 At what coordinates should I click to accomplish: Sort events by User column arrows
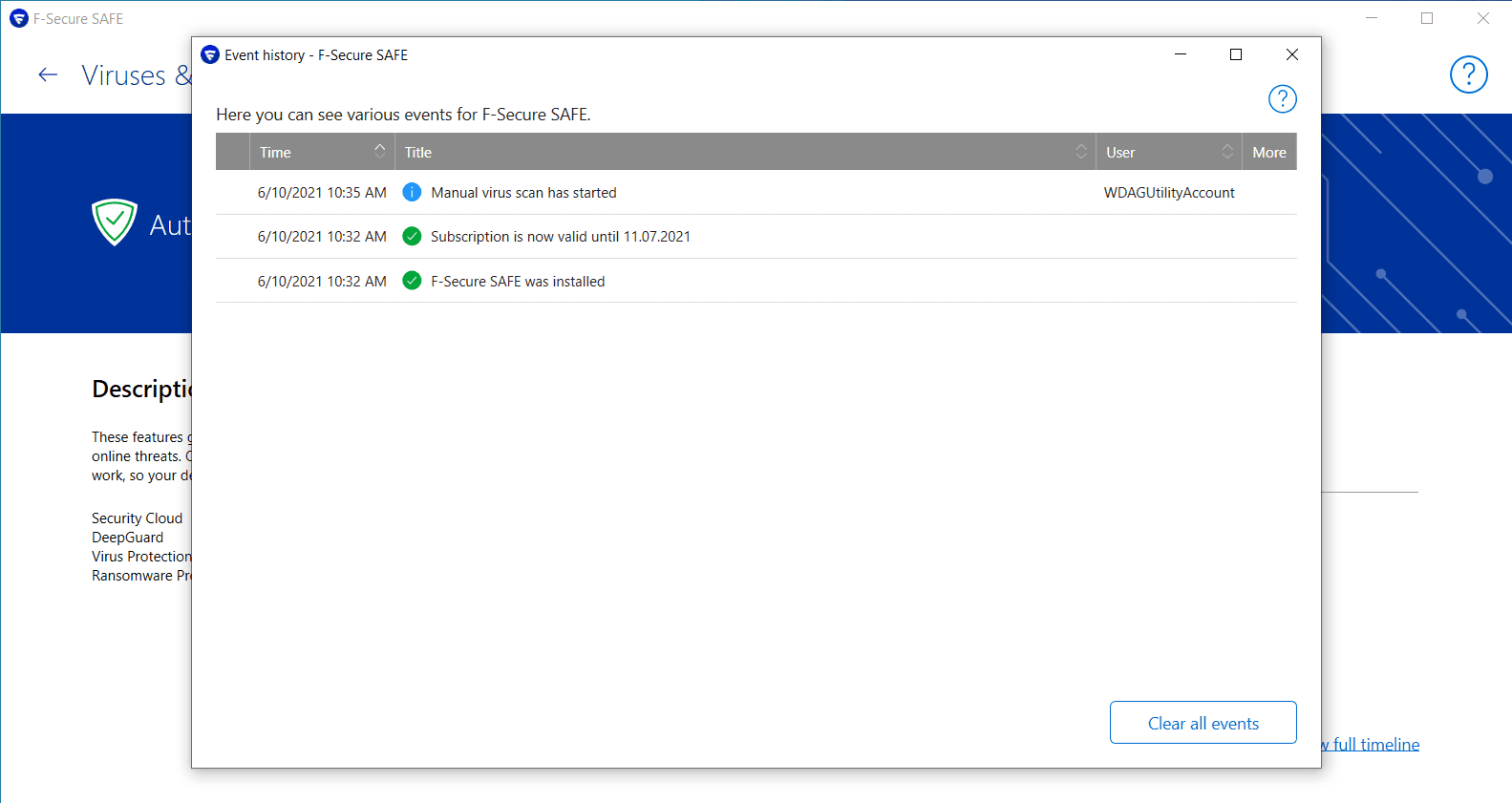[1227, 151]
